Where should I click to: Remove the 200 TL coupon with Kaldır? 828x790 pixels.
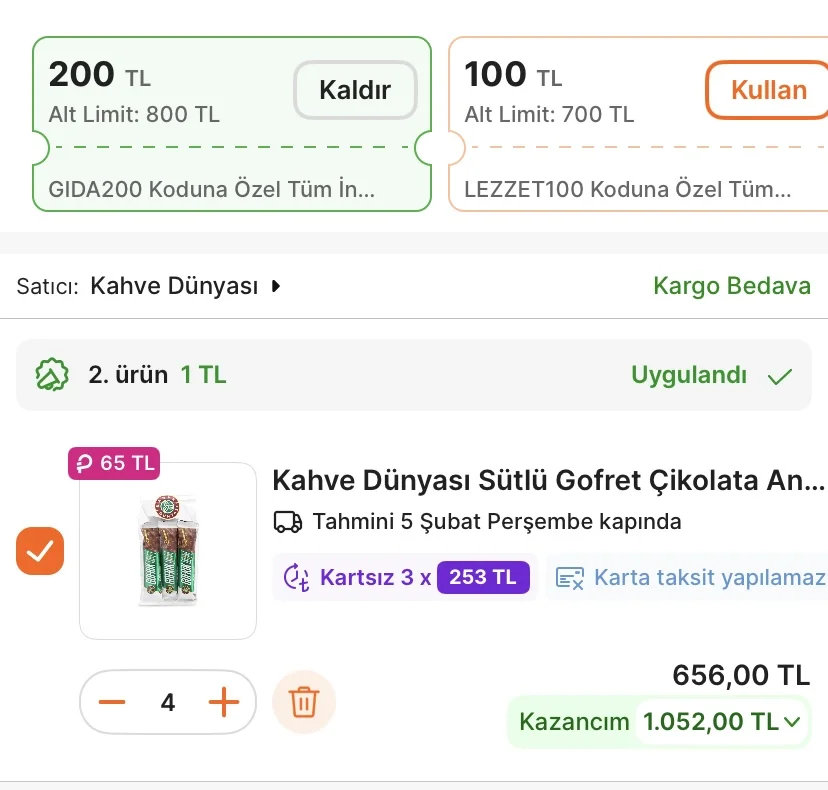tap(354, 90)
